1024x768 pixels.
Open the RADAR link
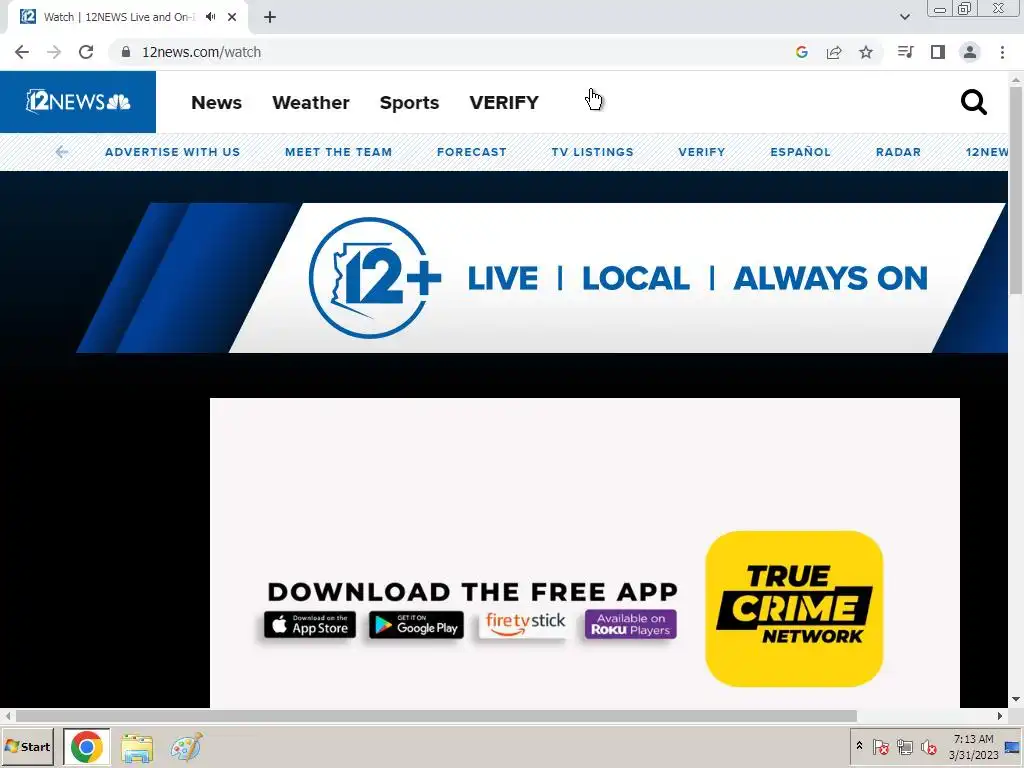(898, 152)
